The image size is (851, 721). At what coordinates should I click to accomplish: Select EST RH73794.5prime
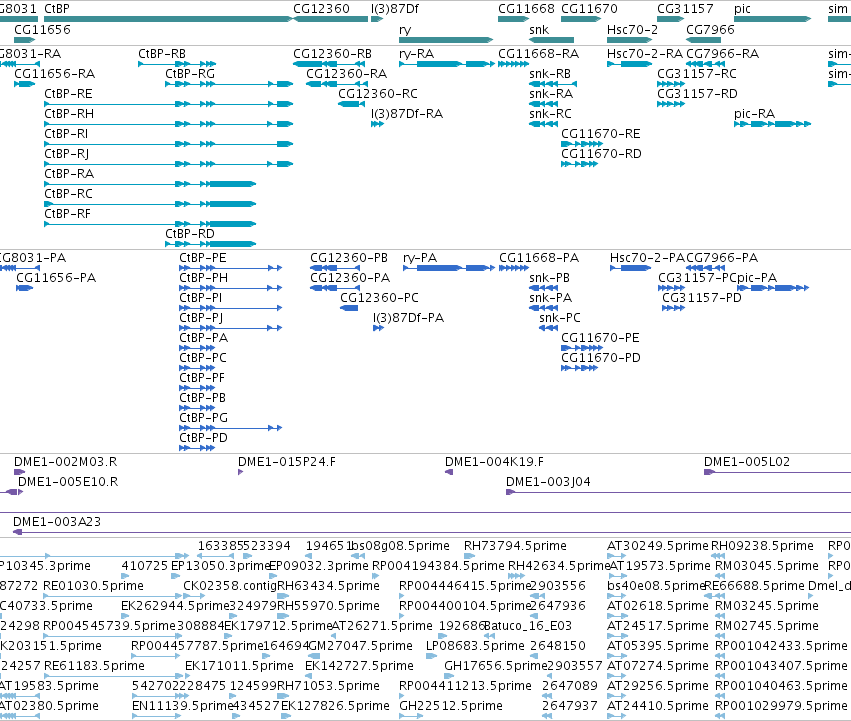click(x=515, y=546)
